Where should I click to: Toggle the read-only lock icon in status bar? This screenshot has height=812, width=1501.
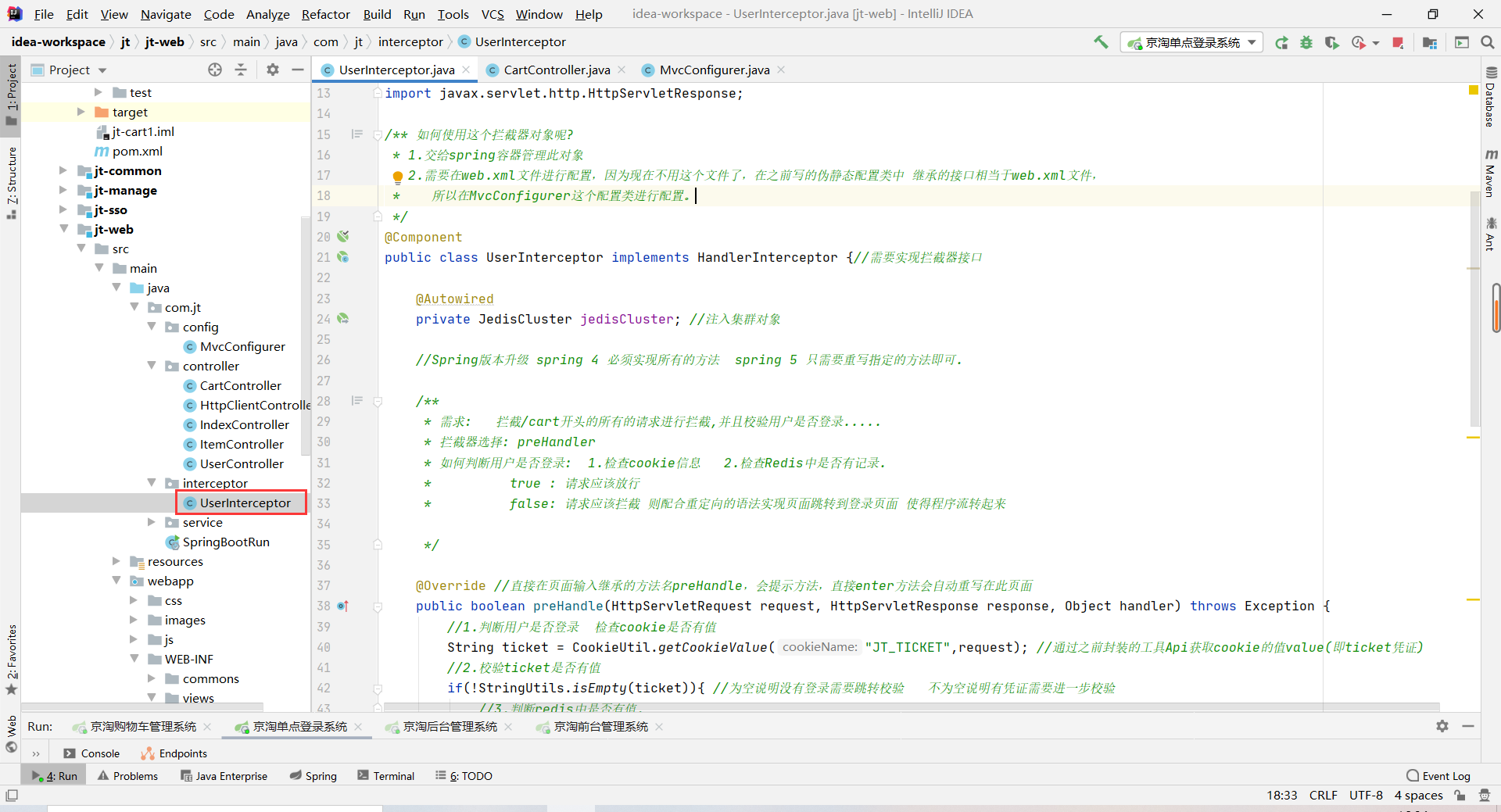[x=1460, y=796]
